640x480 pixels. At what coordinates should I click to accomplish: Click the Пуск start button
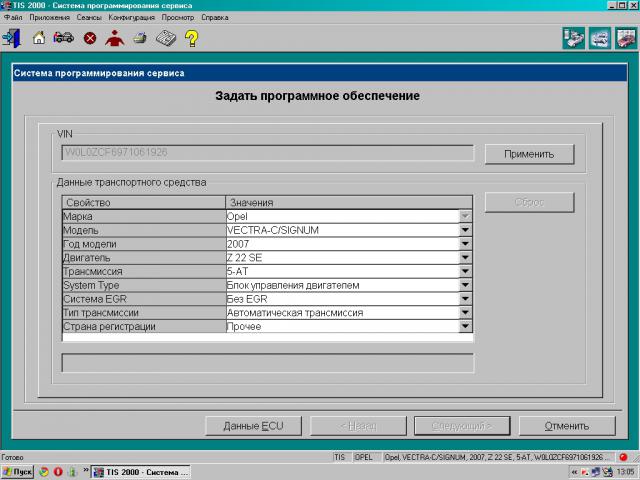17,472
